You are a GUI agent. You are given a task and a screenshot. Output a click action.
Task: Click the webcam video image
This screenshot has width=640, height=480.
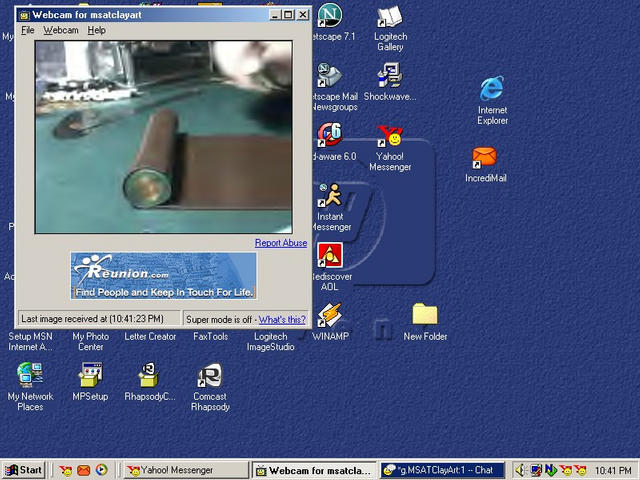click(x=164, y=137)
